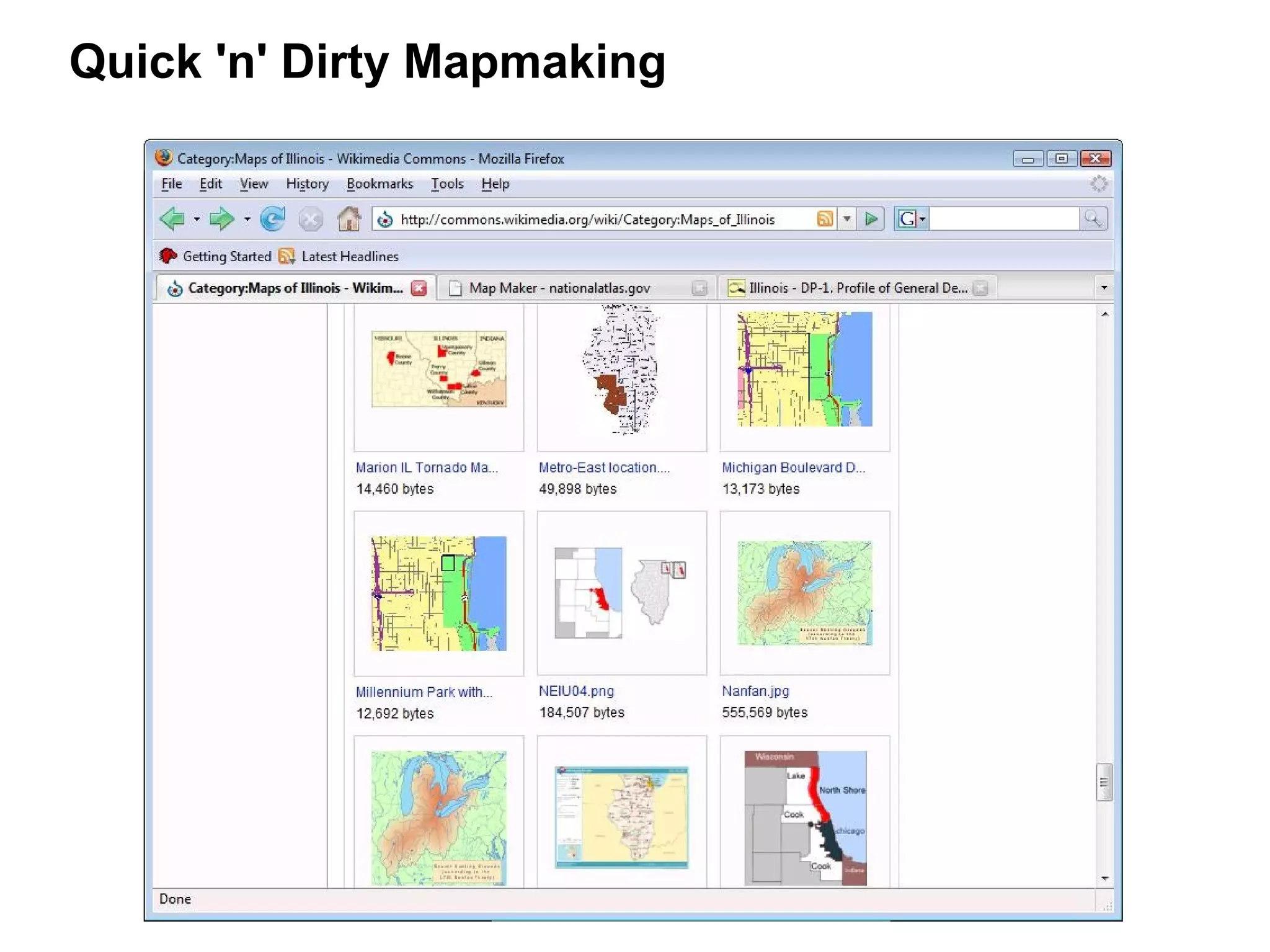
Task: Go to Home page via the house icon
Action: click(349, 219)
